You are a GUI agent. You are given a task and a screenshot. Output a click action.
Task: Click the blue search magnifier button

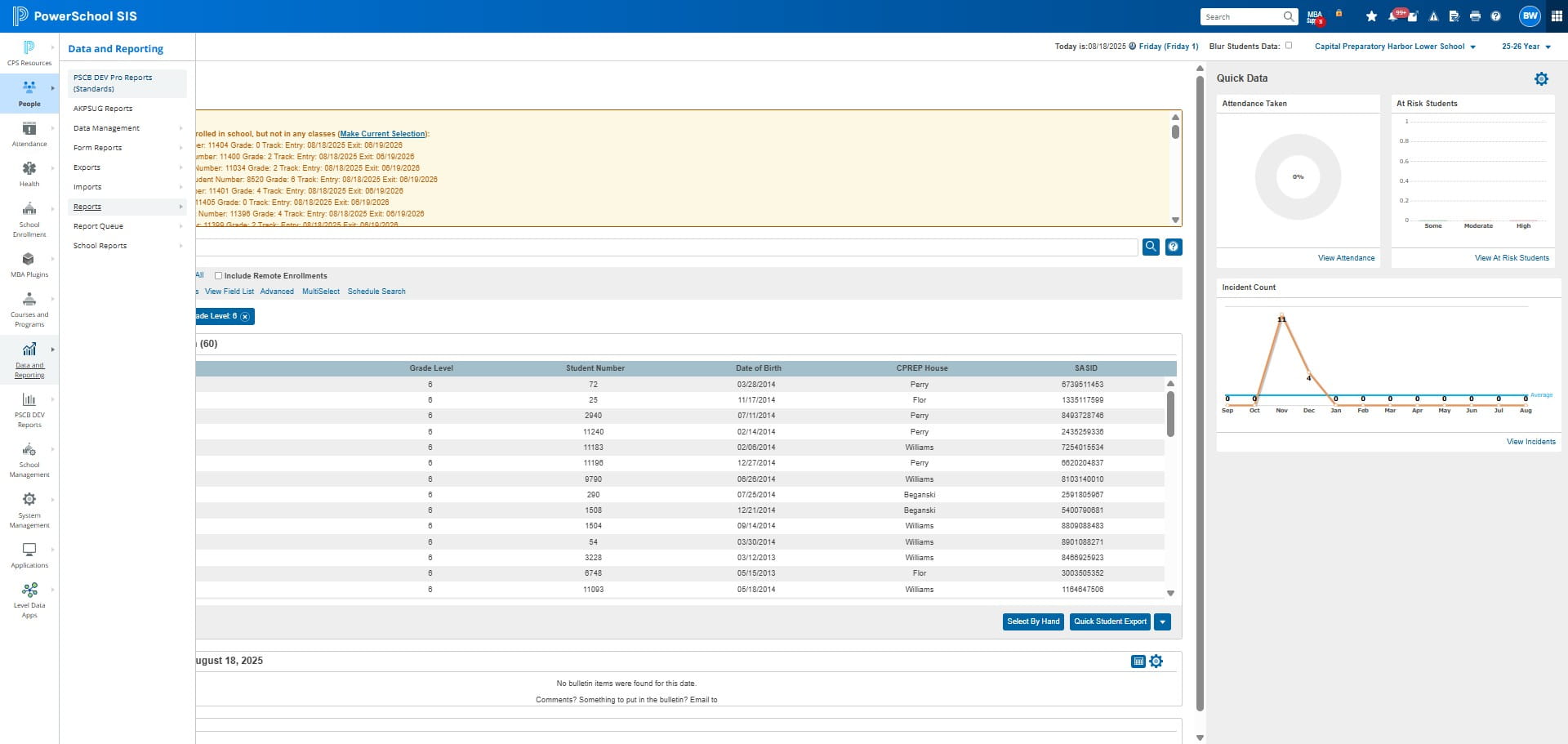click(x=1151, y=247)
